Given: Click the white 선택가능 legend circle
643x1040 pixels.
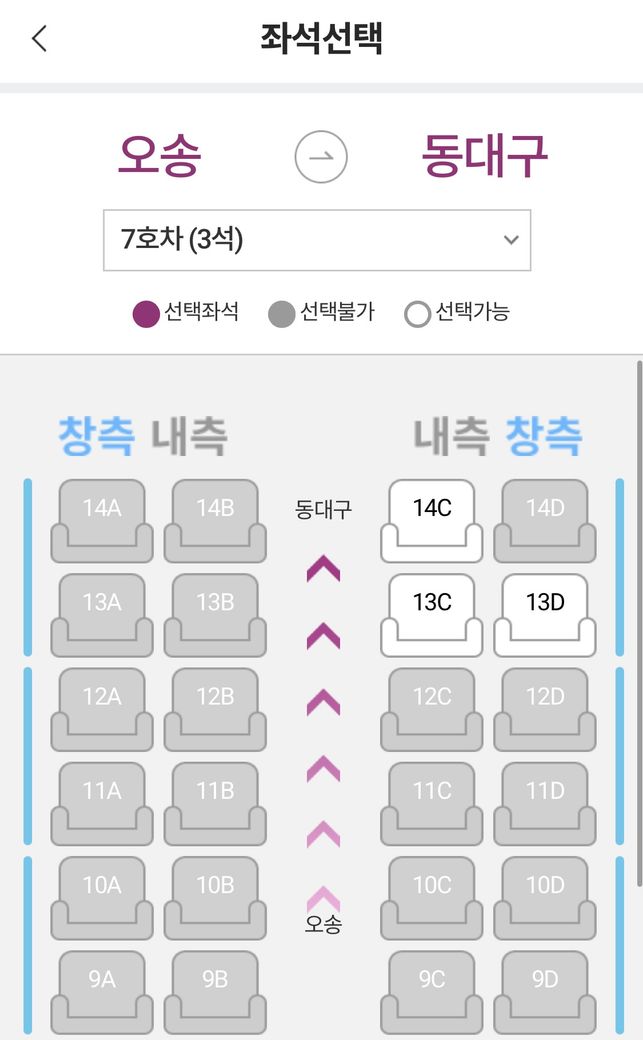Looking at the screenshot, I should pos(417,313).
